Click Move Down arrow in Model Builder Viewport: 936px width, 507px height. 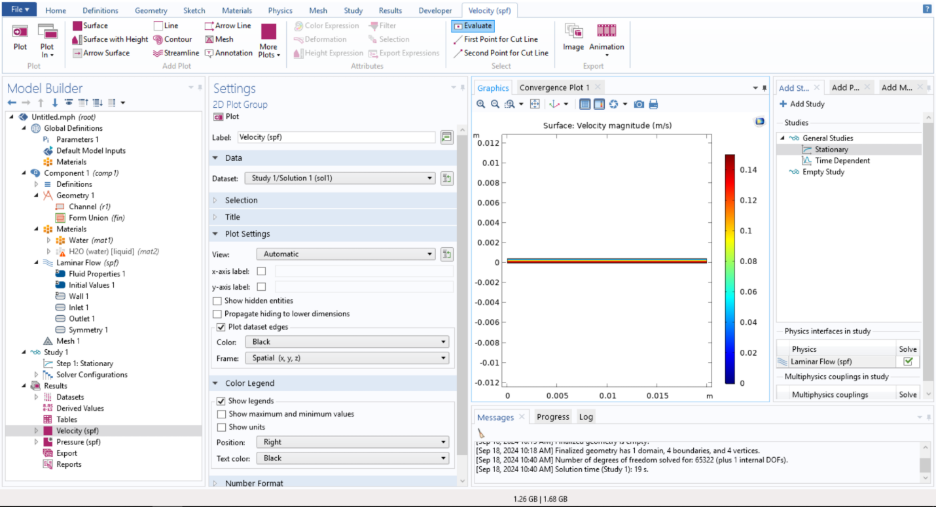pyautogui.click(x=54, y=103)
